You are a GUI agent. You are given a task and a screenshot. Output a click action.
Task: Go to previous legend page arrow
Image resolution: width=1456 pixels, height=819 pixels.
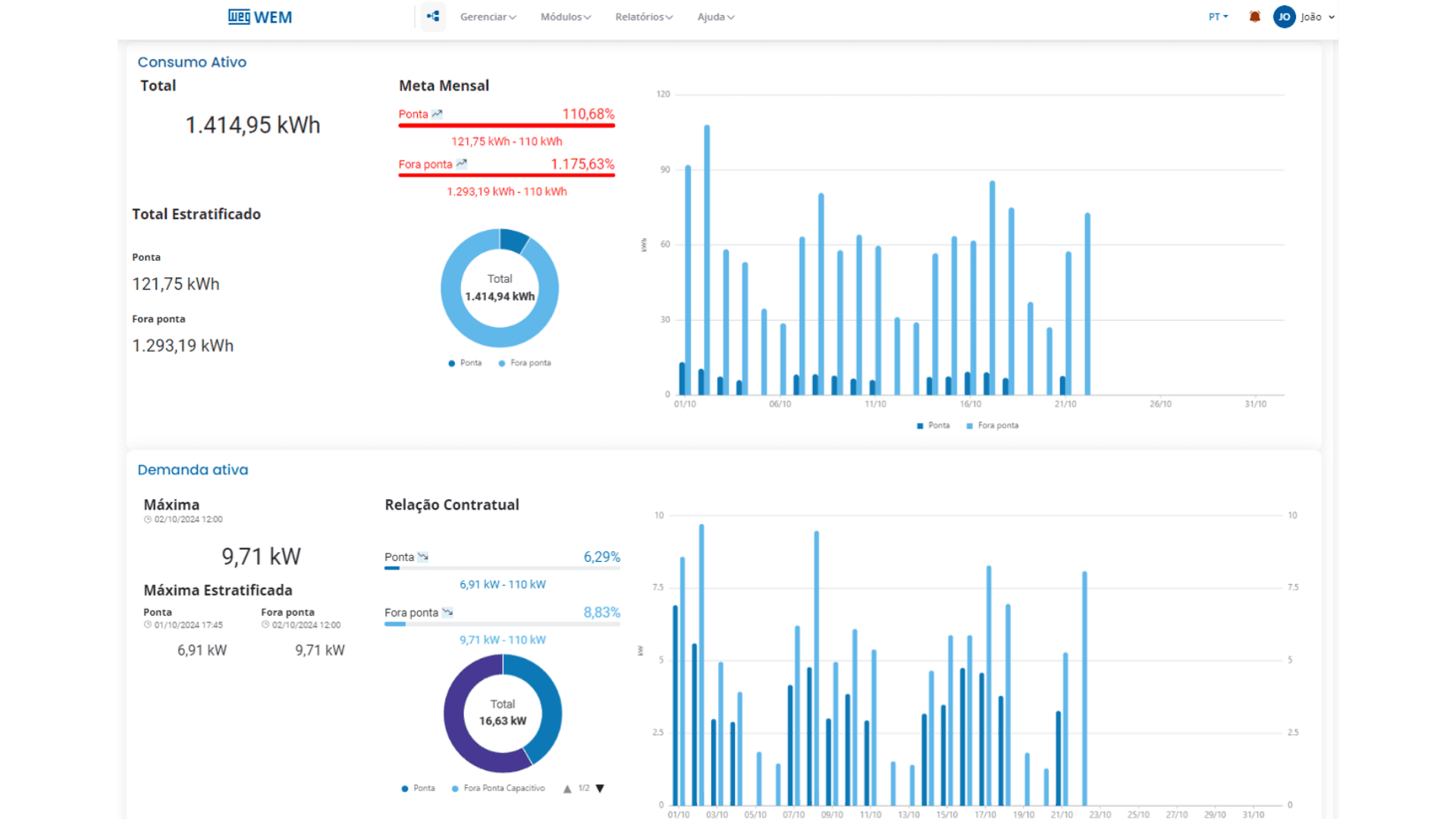[x=567, y=789]
